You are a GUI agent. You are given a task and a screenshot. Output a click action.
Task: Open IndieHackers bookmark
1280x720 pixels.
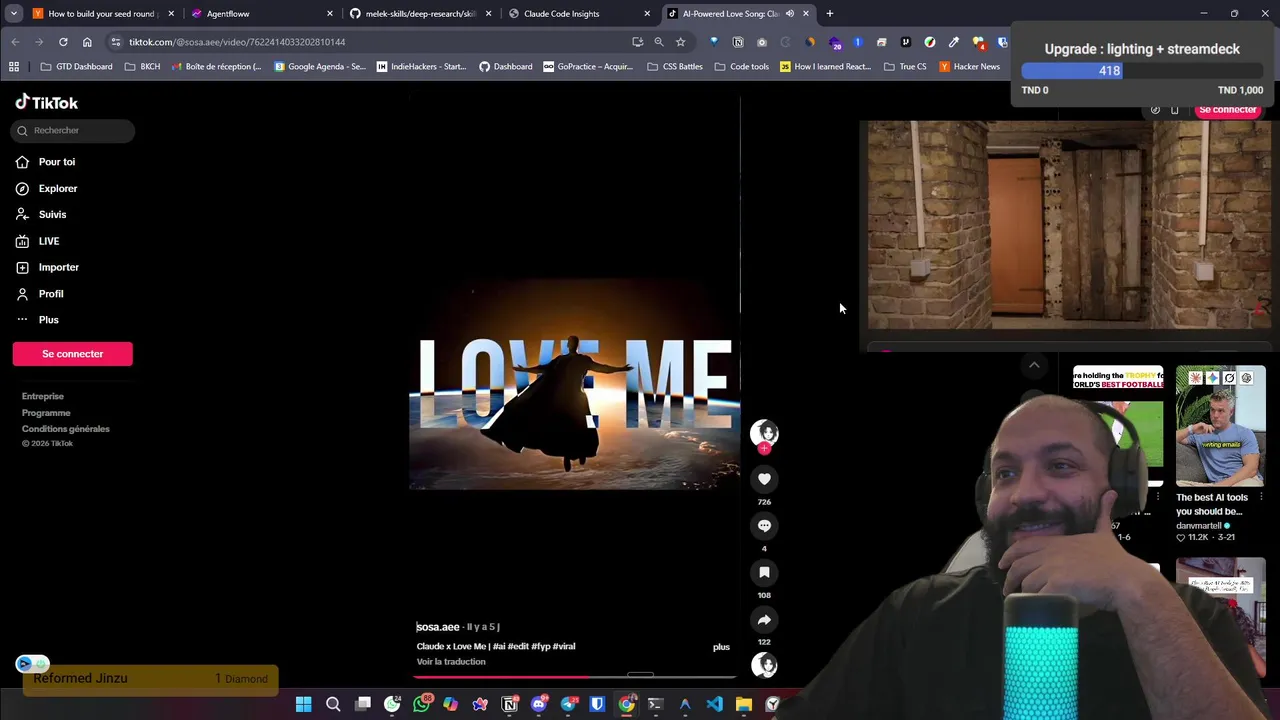click(x=421, y=67)
